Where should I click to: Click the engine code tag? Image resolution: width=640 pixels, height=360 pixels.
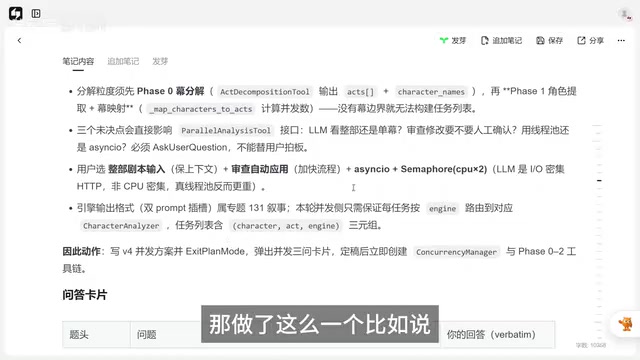442,209
